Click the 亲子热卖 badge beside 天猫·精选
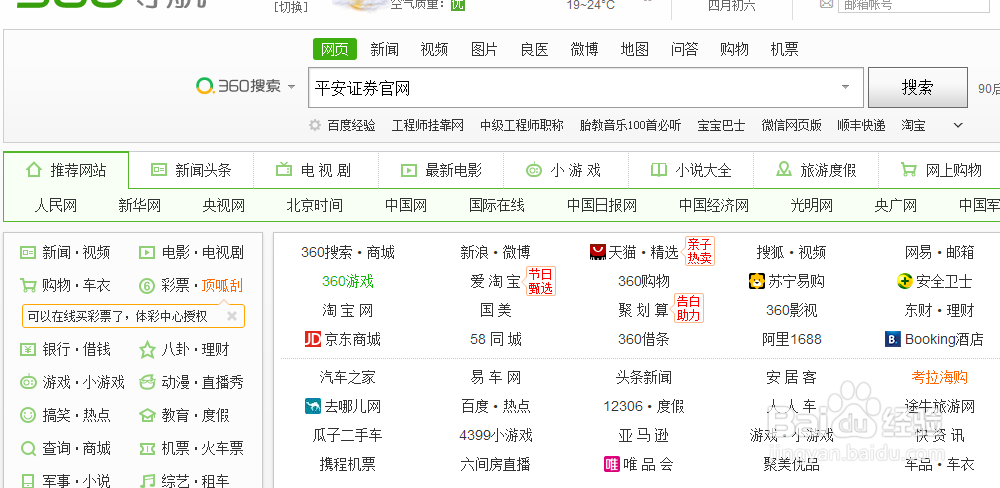The image size is (1000, 488). (x=700, y=251)
